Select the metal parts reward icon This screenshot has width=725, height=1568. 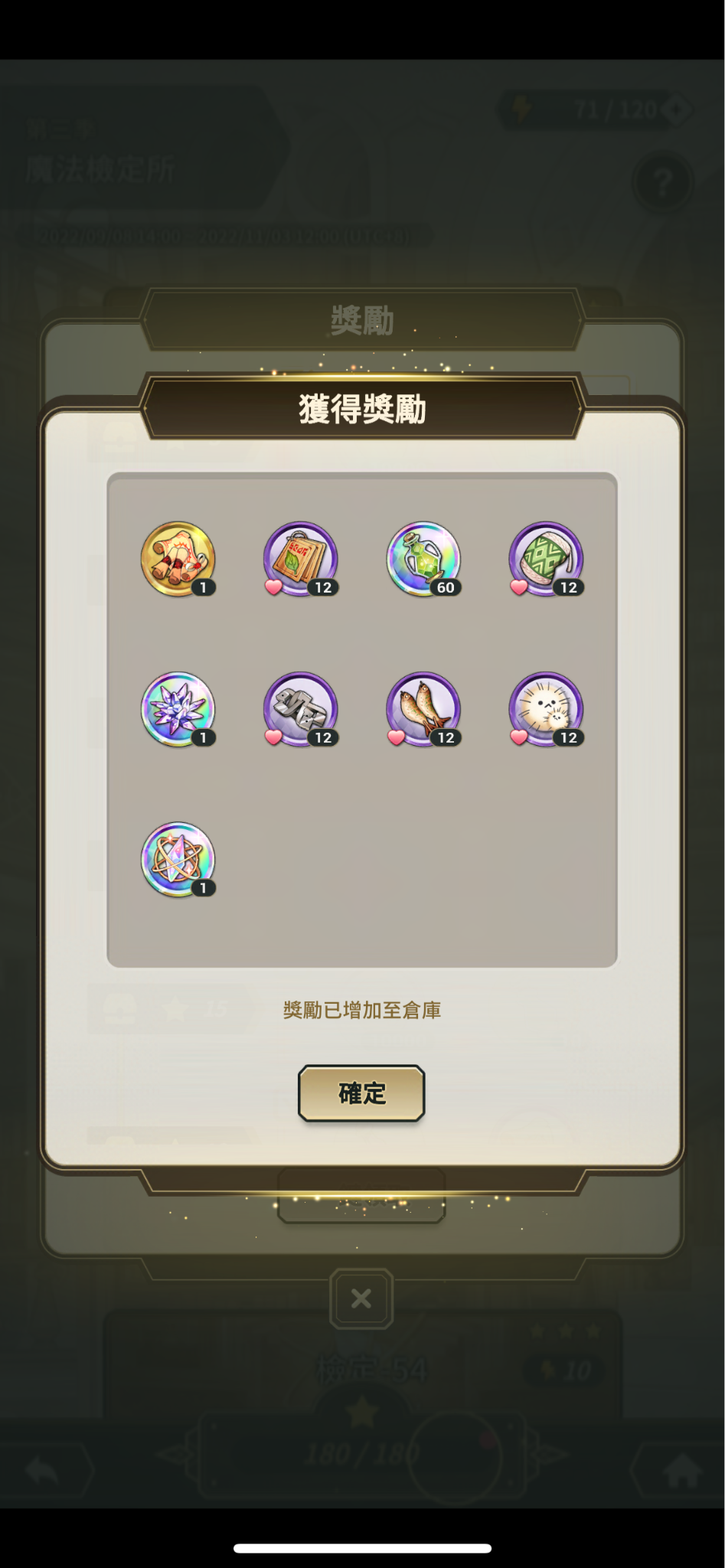[x=300, y=710]
